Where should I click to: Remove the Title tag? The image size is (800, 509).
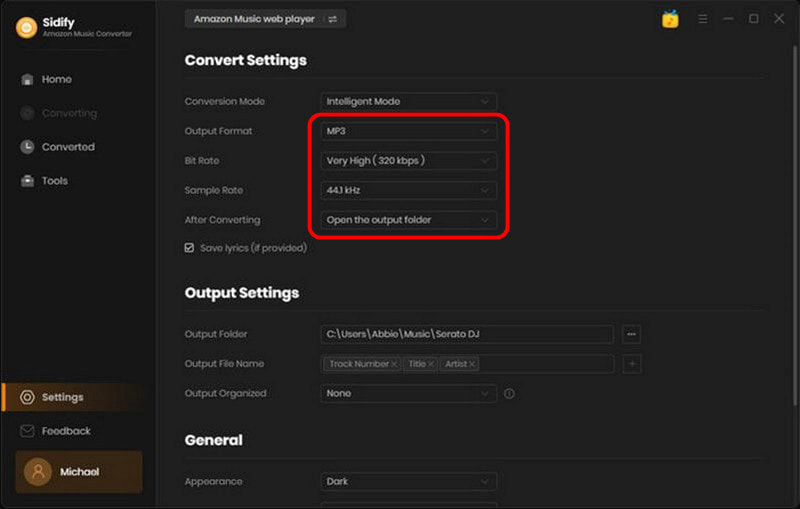(x=431, y=364)
